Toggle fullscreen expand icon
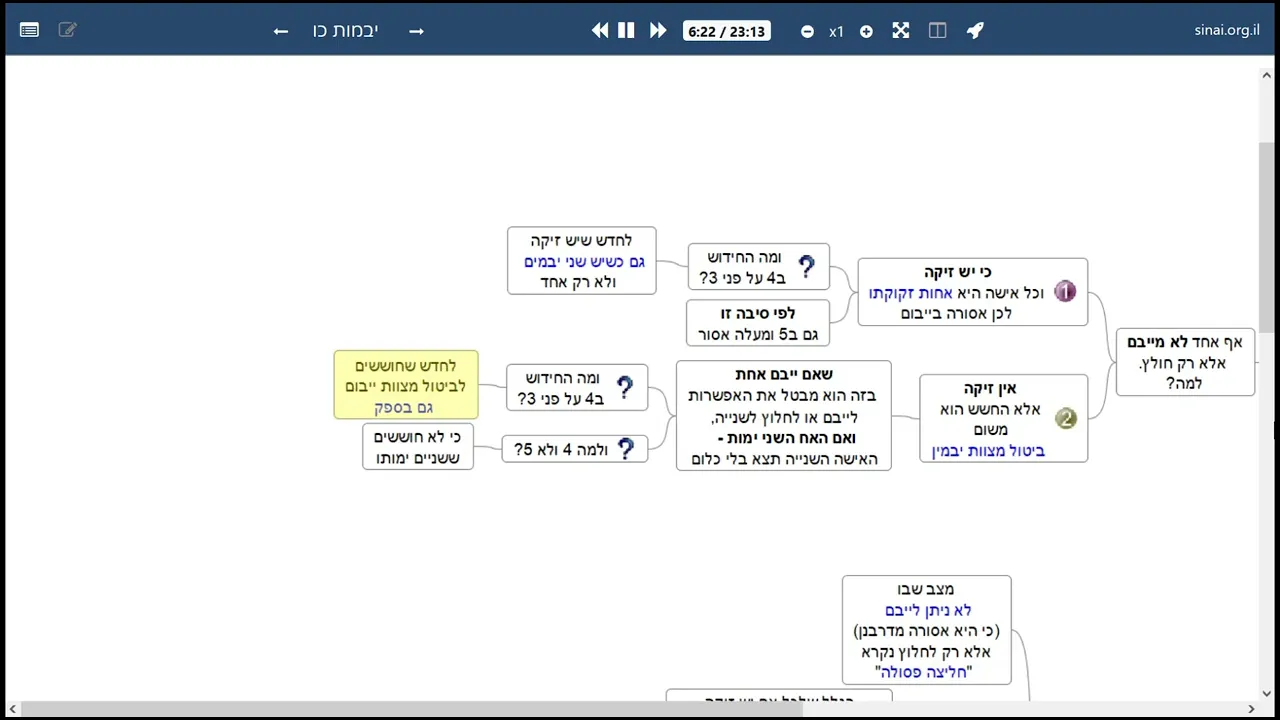The width and height of the screenshot is (1280, 720). [901, 31]
